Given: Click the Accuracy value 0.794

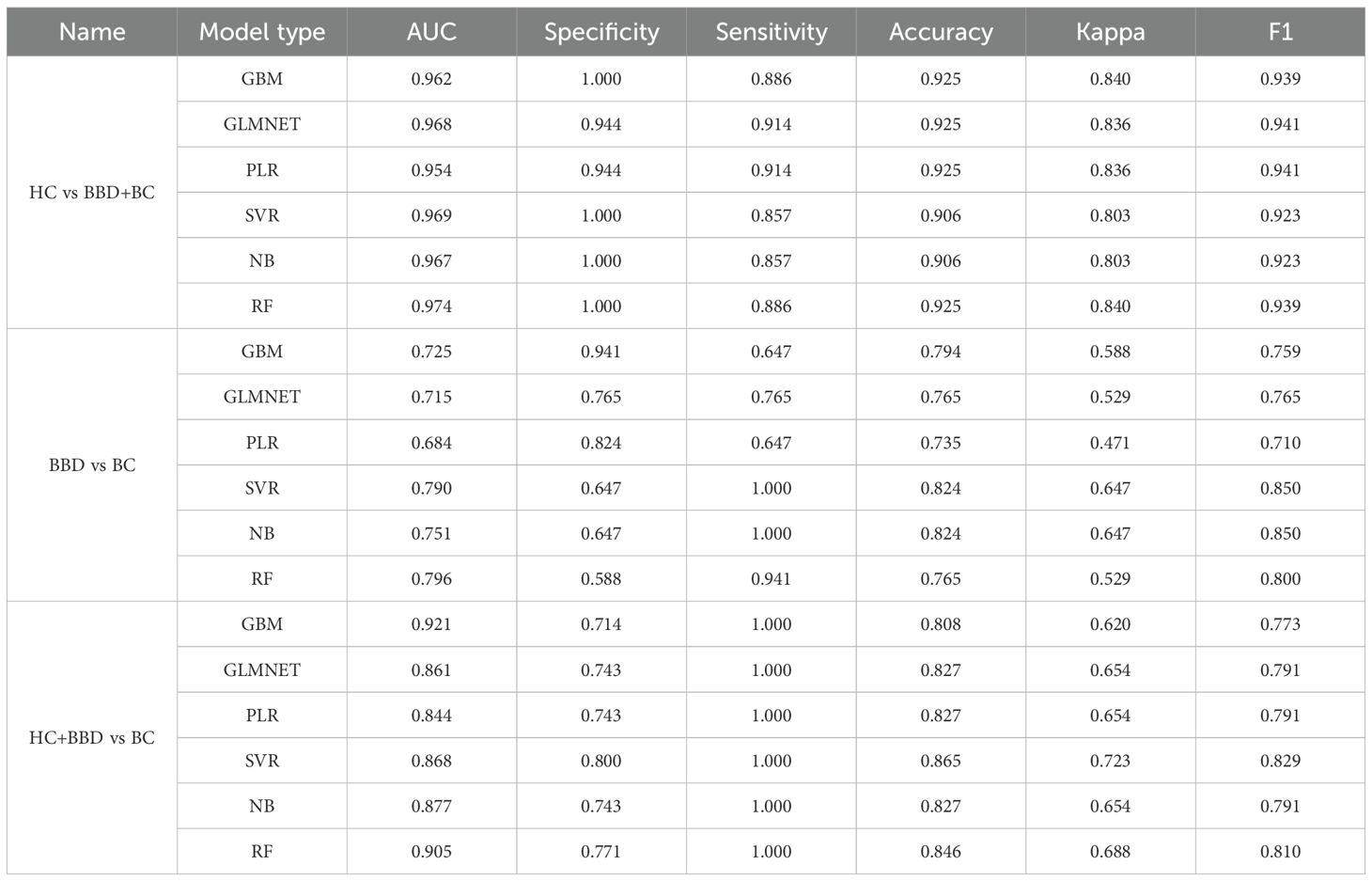Looking at the screenshot, I should 941,352.
